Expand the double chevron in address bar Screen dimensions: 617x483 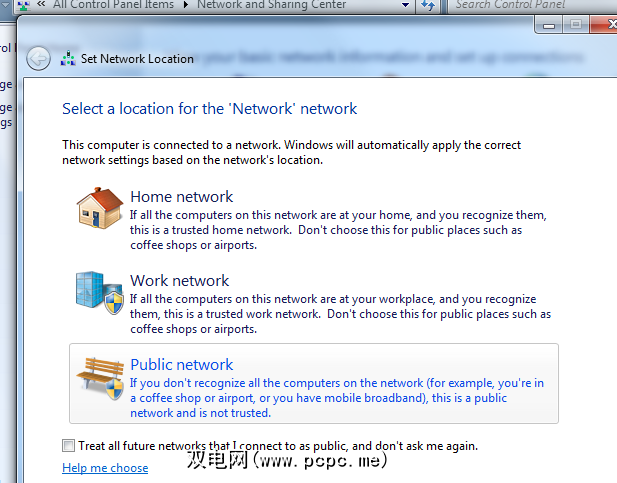click(41, 5)
